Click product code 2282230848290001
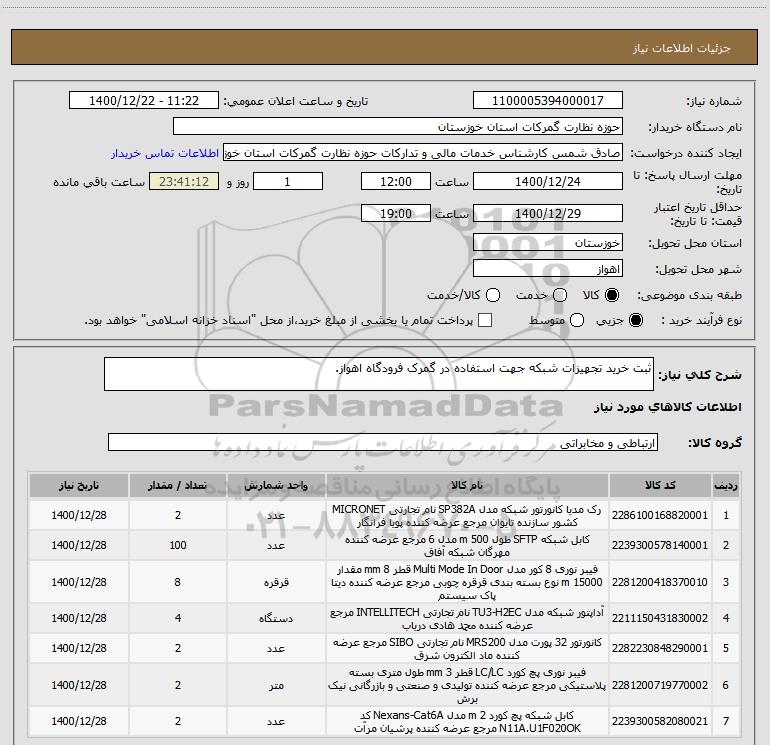770x745 pixels. pos(660,648)
